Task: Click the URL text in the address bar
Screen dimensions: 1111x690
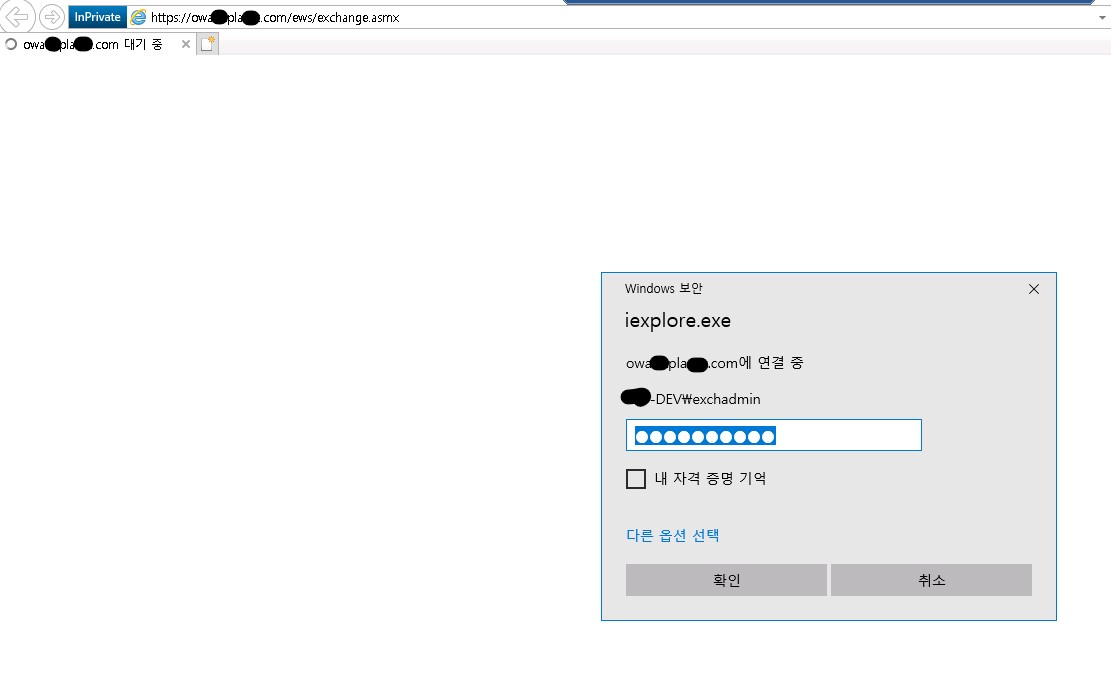Action: pyautogui.click(x=275, y=18)
